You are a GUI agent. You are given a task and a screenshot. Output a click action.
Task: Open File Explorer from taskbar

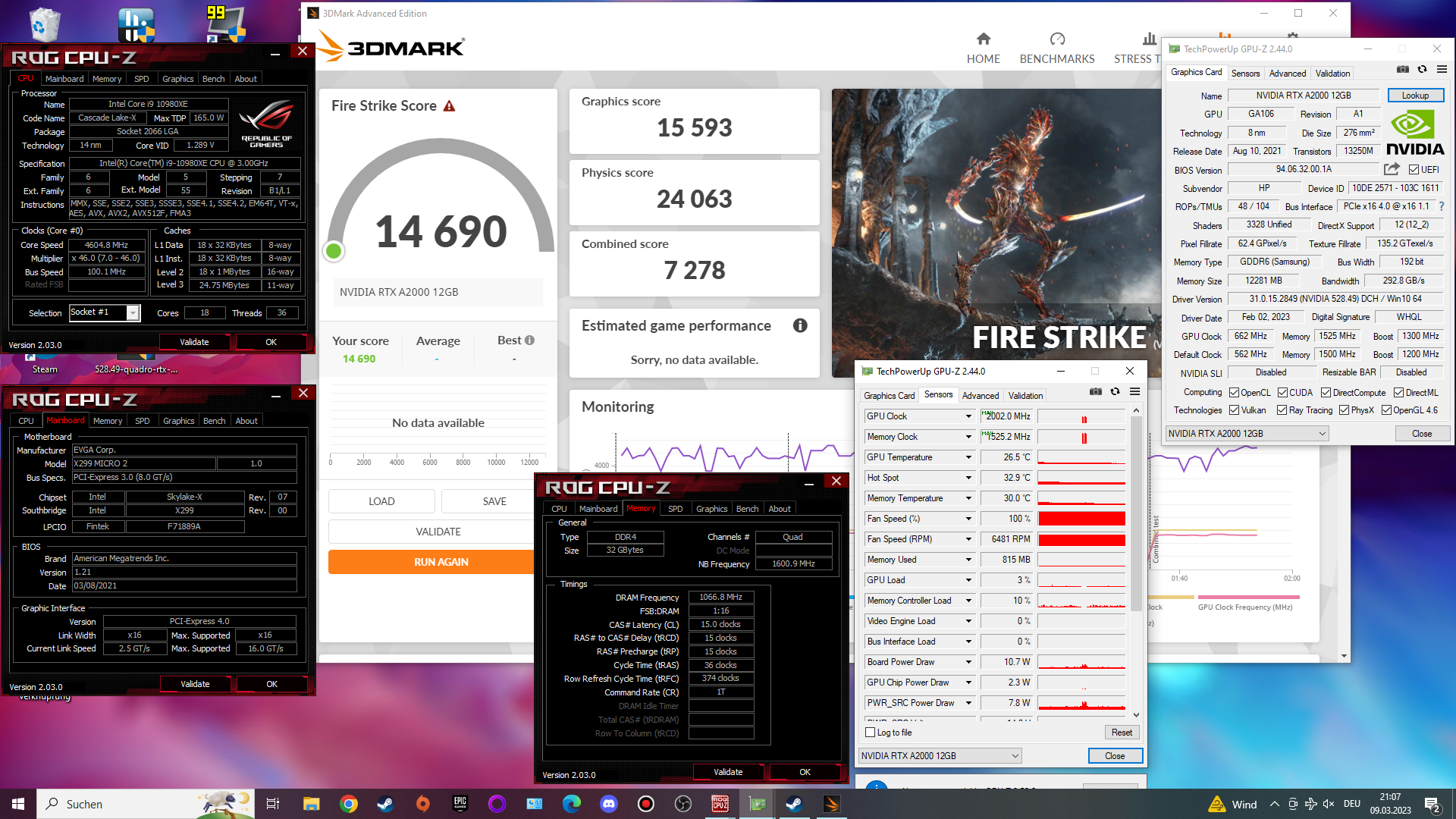[x=311, y=804]
